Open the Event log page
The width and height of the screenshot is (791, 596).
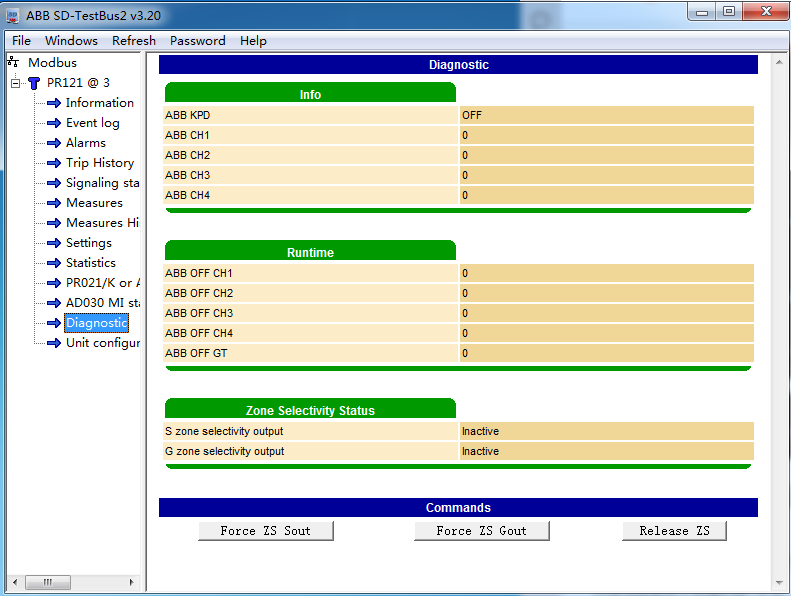pyautogui.click(x=93, y=123)
